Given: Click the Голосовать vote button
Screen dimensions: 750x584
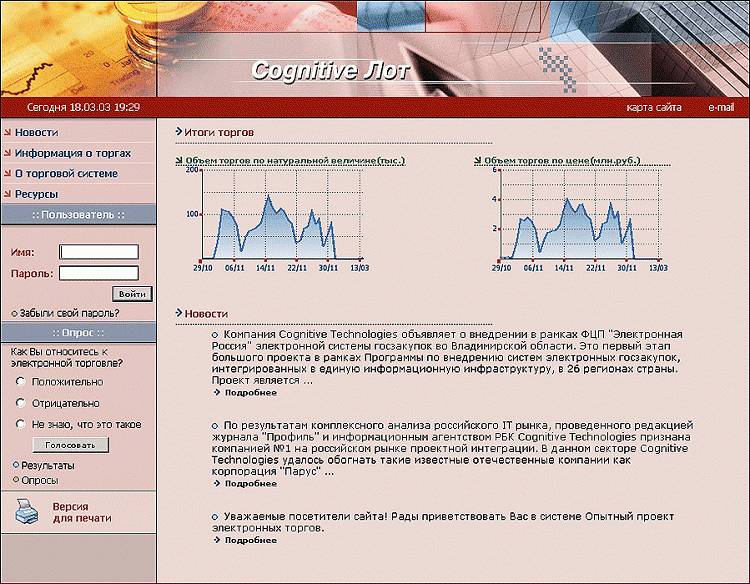Looking at the screenshot, I should click(x=71, y=445).
